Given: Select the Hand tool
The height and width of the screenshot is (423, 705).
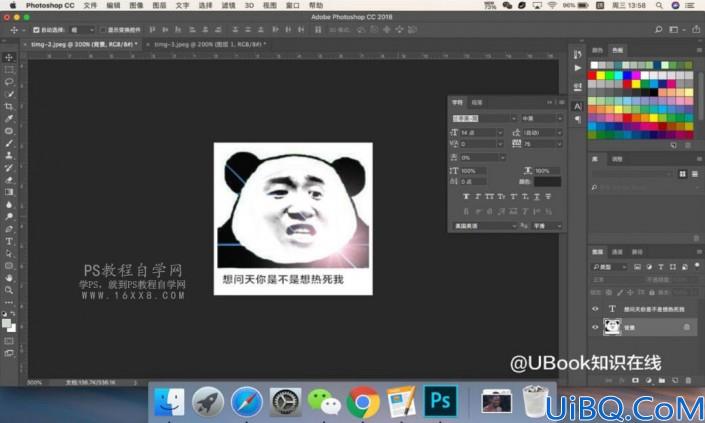Looking at the screenshot, I should point(9,278).
